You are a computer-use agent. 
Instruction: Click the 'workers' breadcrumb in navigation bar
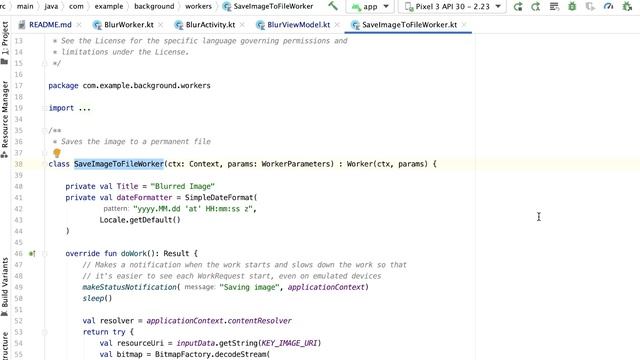pos(198,7)
